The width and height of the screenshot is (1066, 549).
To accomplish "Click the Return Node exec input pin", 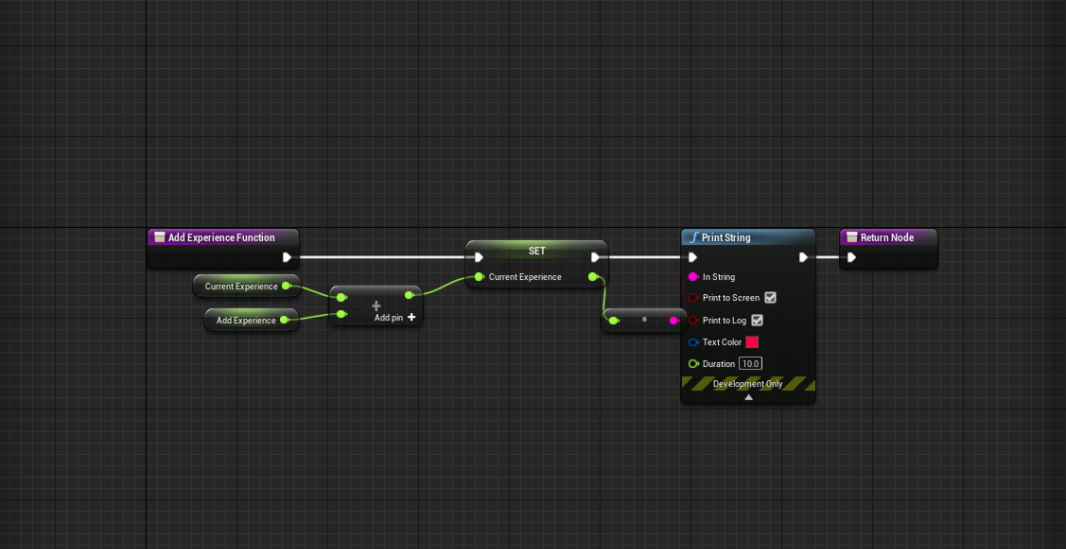I will tap(851, 257).
